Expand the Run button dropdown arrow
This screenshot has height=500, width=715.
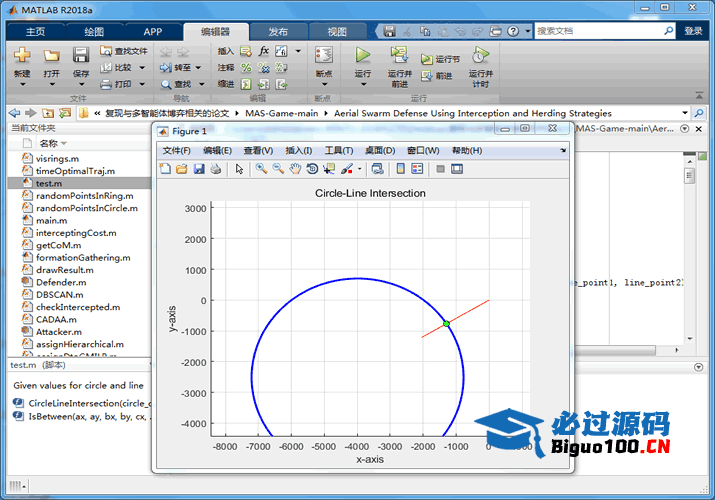(363, 84)
